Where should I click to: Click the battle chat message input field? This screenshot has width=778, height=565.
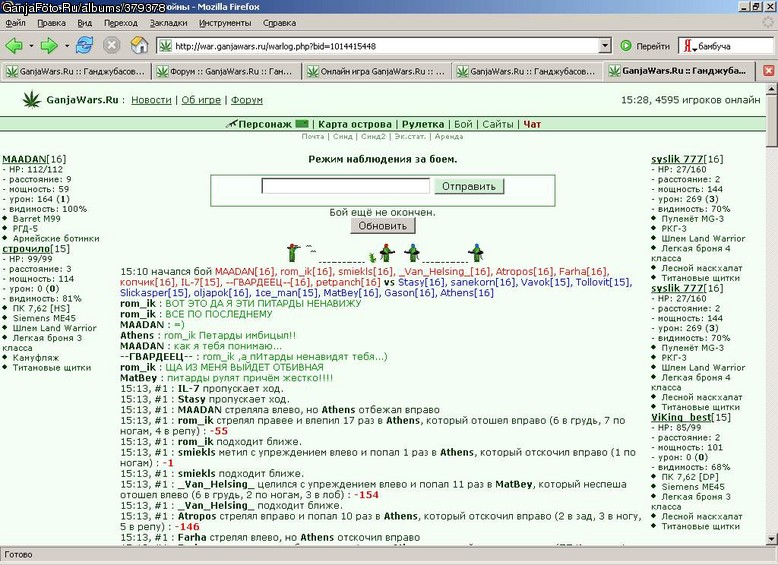pyautogui.click(x=345, y=186)
